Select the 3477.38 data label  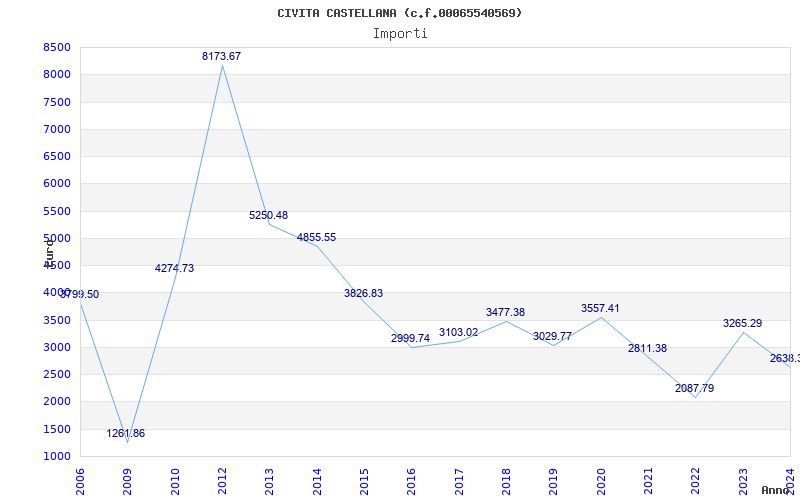(x=505, y=312)
